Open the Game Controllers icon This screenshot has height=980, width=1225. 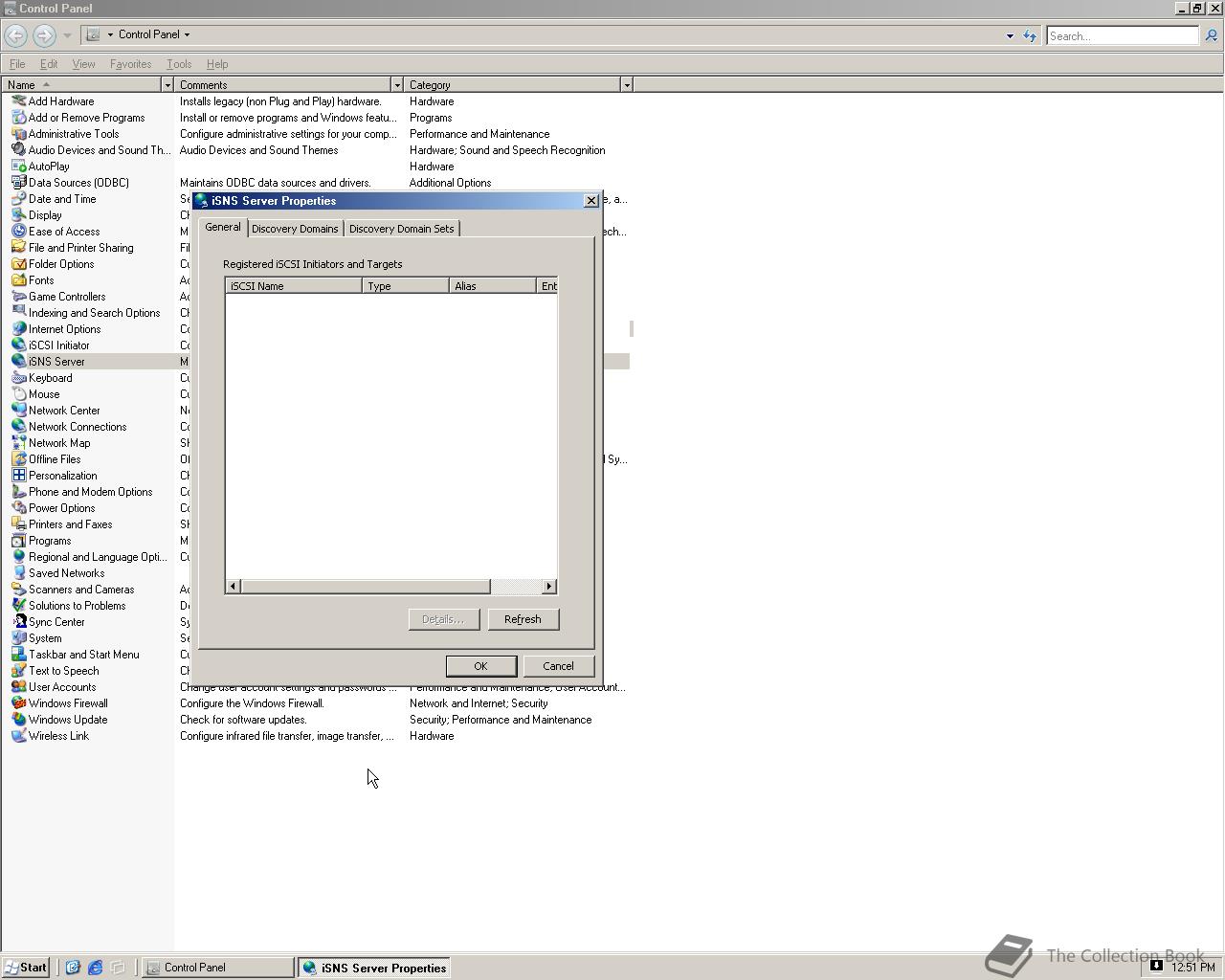[x=18, y=297]
